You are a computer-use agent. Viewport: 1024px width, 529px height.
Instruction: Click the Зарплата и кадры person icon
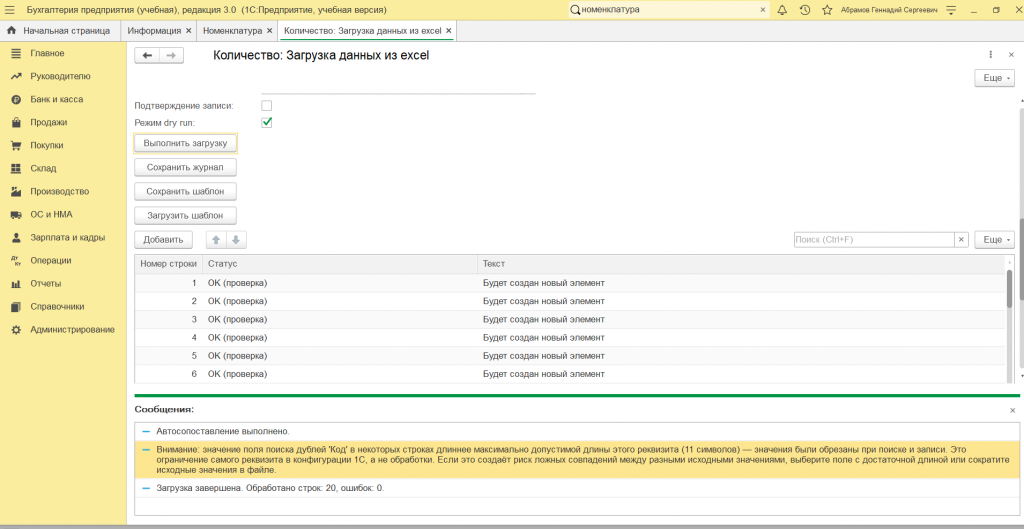pyautogui.click(x=16, y=238)
